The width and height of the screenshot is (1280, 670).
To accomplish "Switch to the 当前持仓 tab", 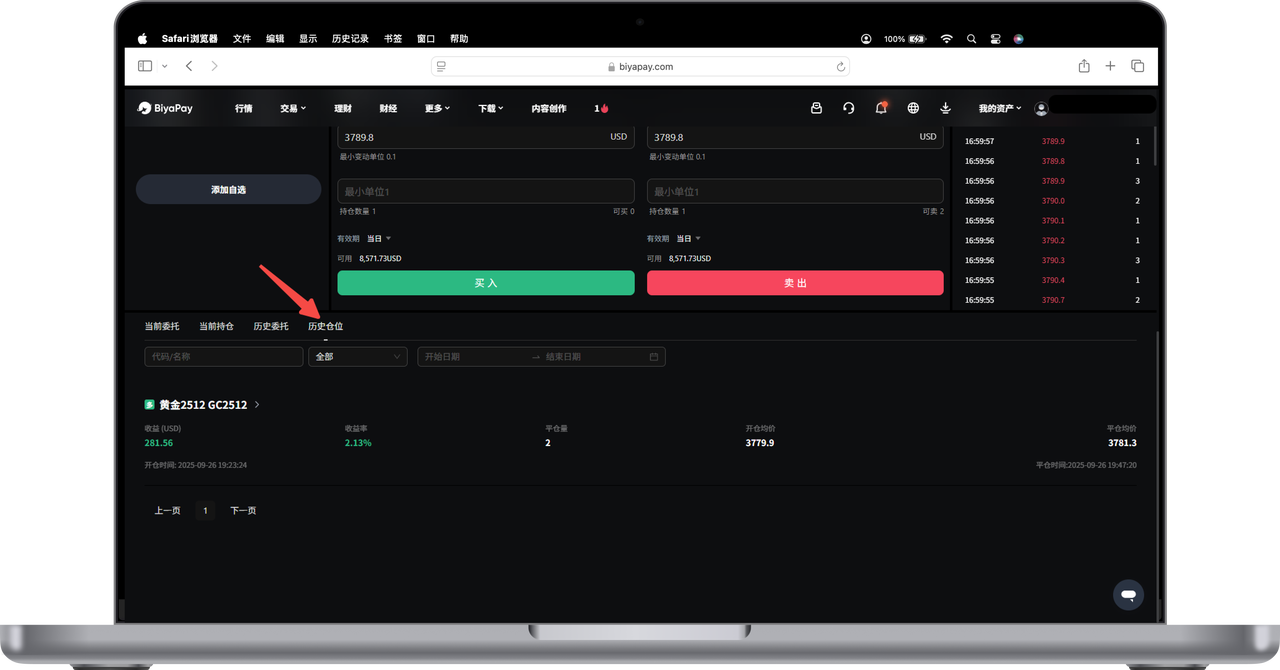I will (216, 326).
